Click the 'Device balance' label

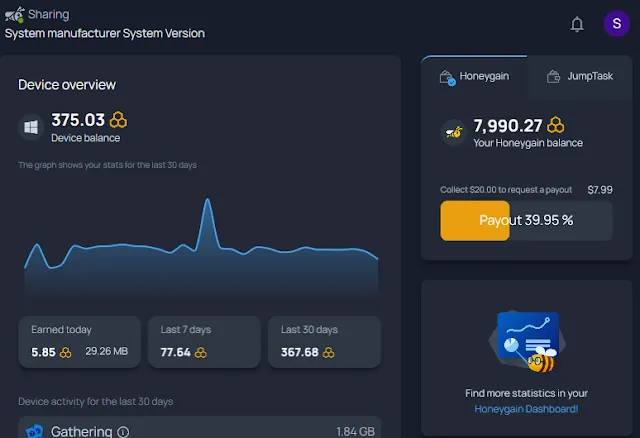pos(86,138)
